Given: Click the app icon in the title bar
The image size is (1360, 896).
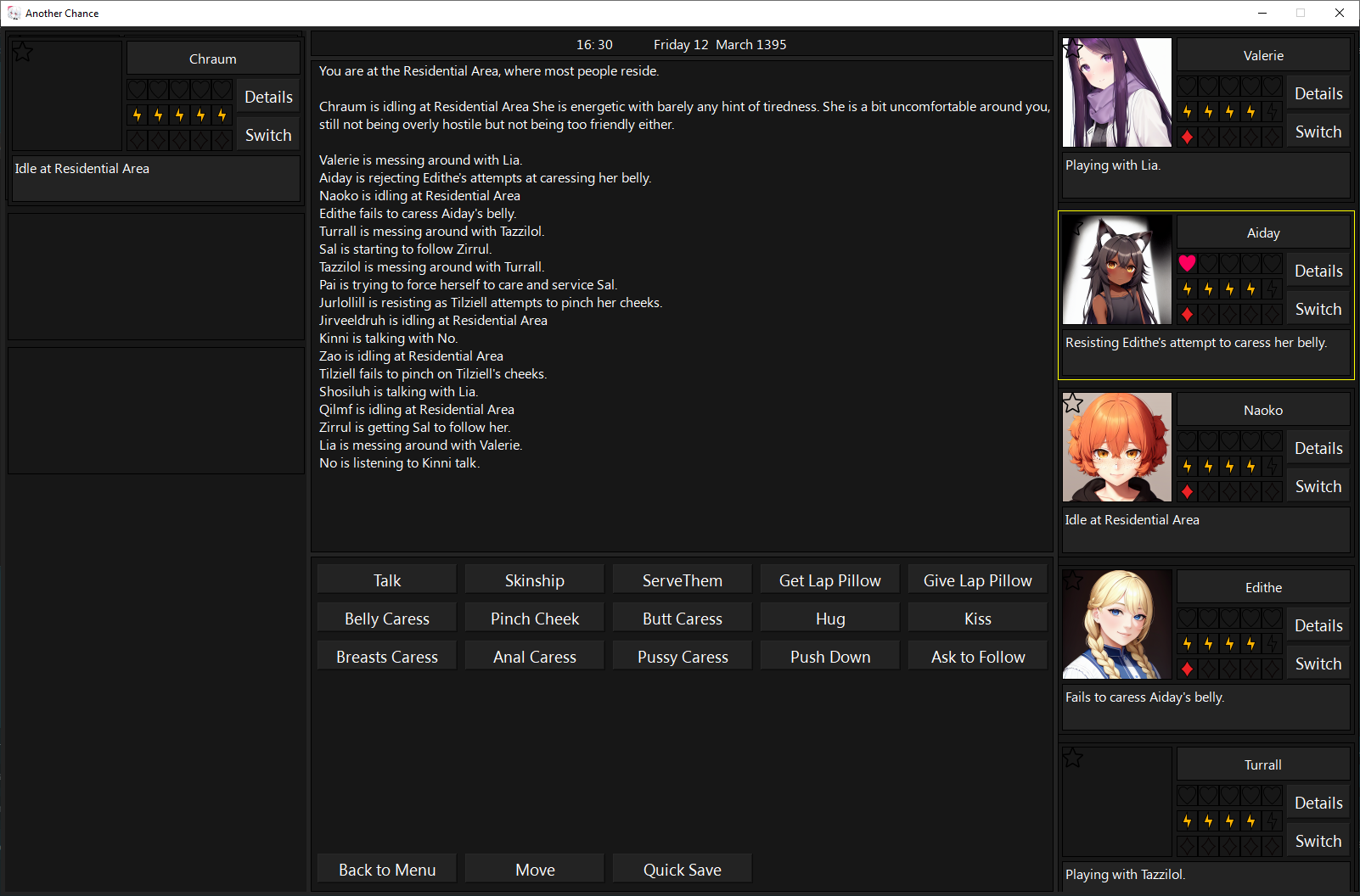Looking at the screenshot, I should [x=14, y=14].
